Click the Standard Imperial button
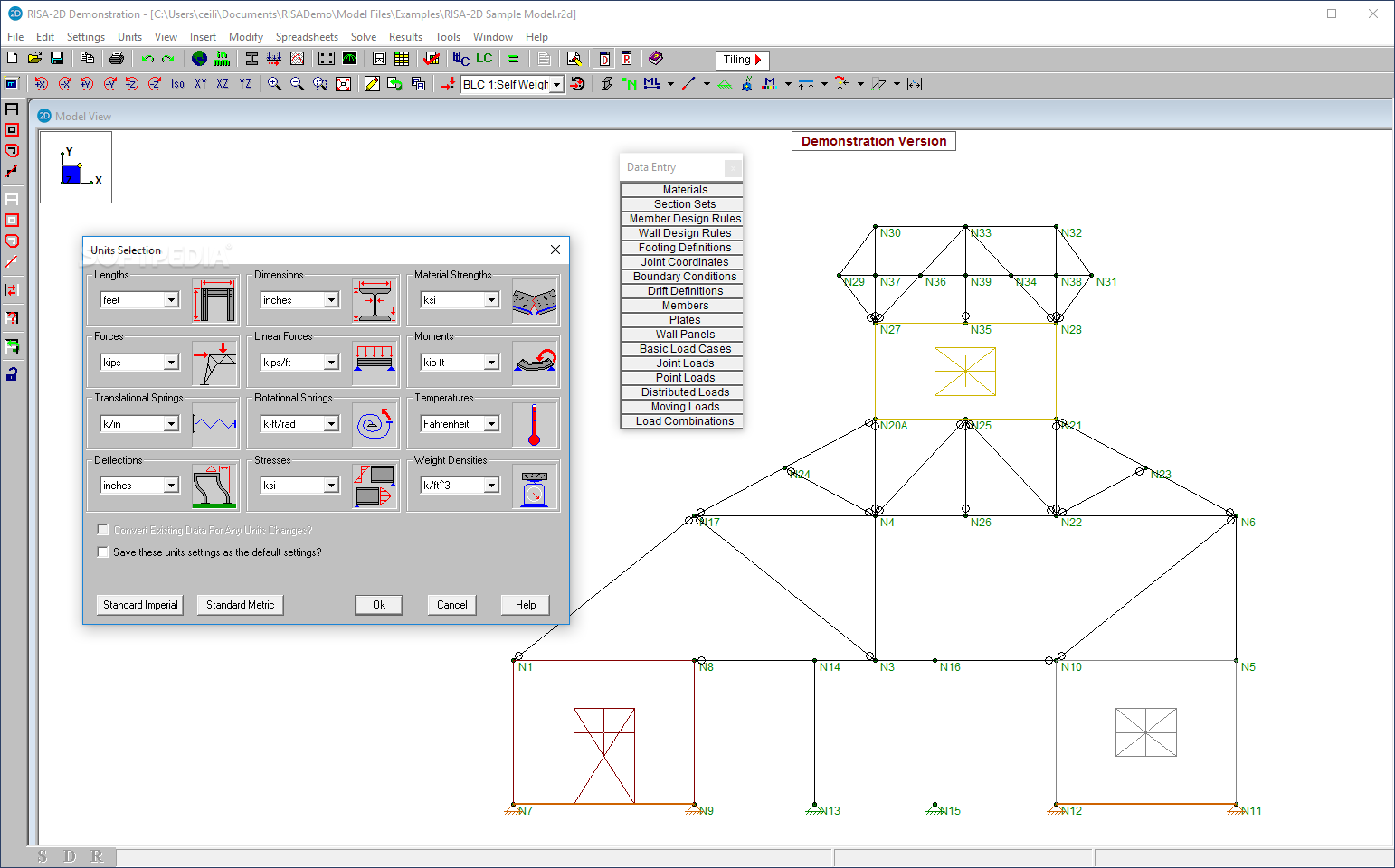This screenshot has width=1395, height=868. 140,605
